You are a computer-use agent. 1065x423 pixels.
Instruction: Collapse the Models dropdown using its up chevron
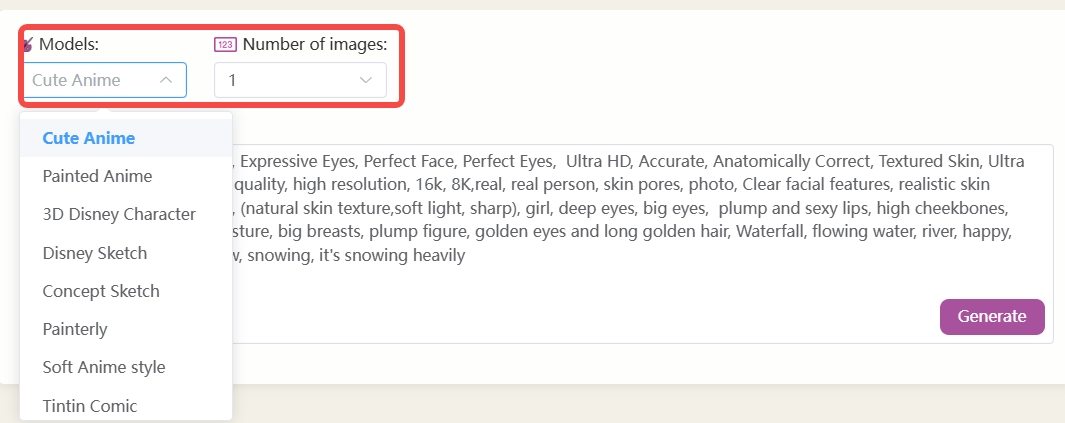(166, 80)
